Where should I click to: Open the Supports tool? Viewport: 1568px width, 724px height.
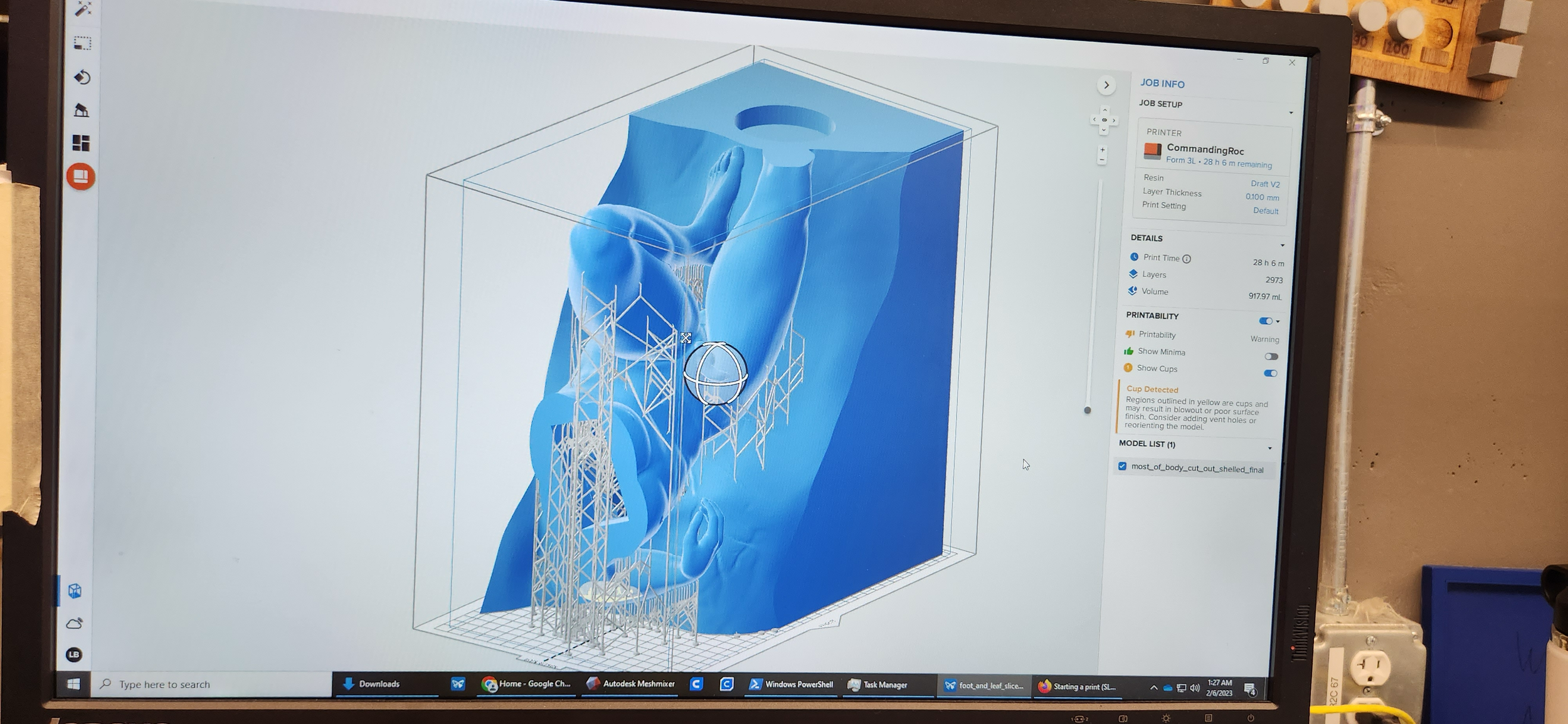[x=82, y=110]
